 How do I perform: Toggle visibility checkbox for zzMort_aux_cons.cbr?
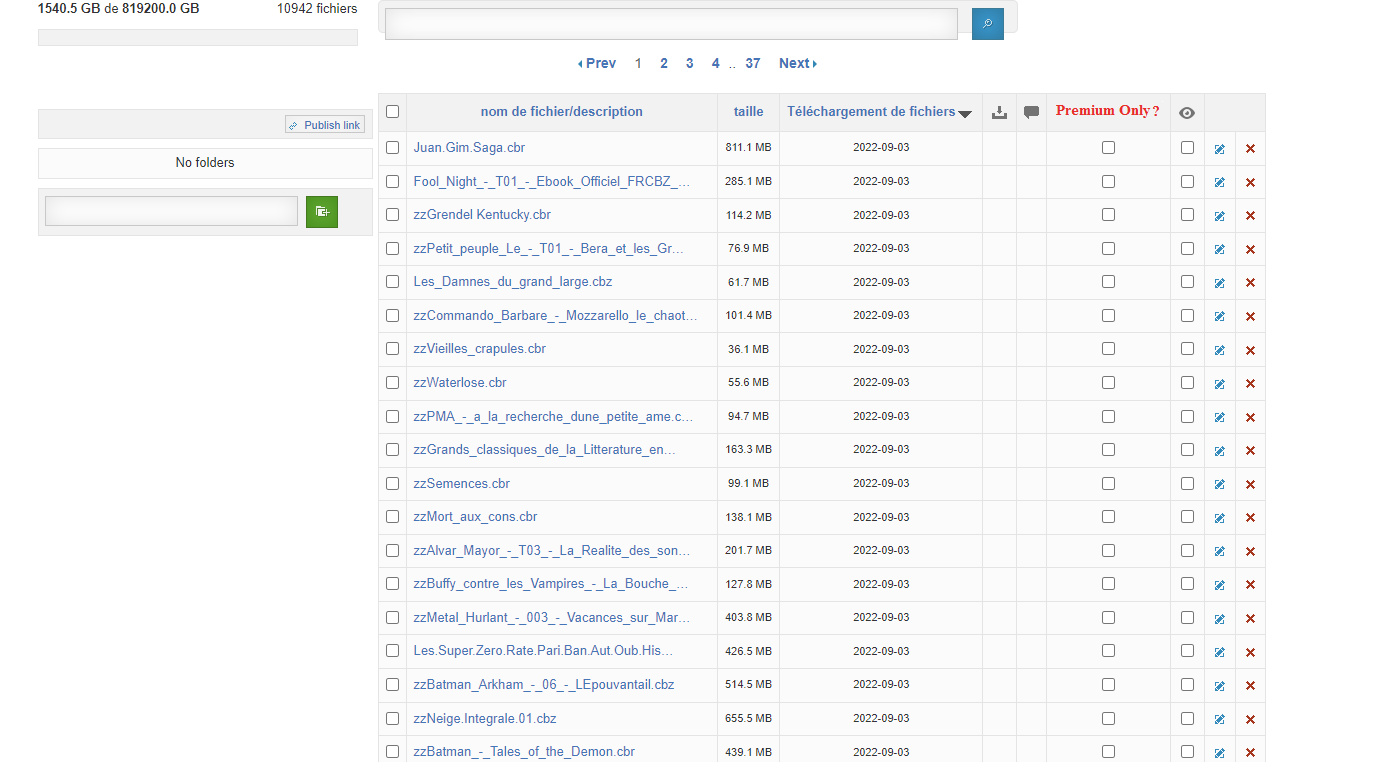1187,516
